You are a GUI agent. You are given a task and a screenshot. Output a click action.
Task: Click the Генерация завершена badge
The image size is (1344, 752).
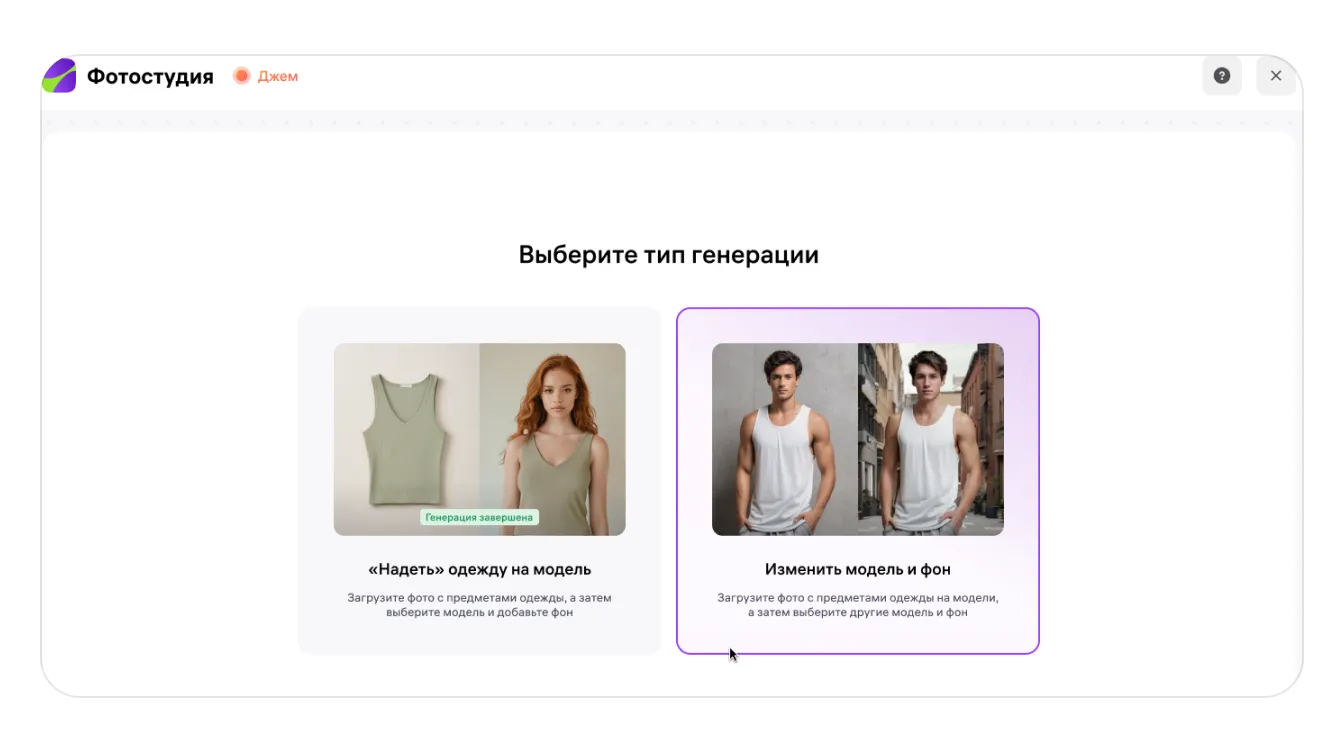[x=479, y=517]
